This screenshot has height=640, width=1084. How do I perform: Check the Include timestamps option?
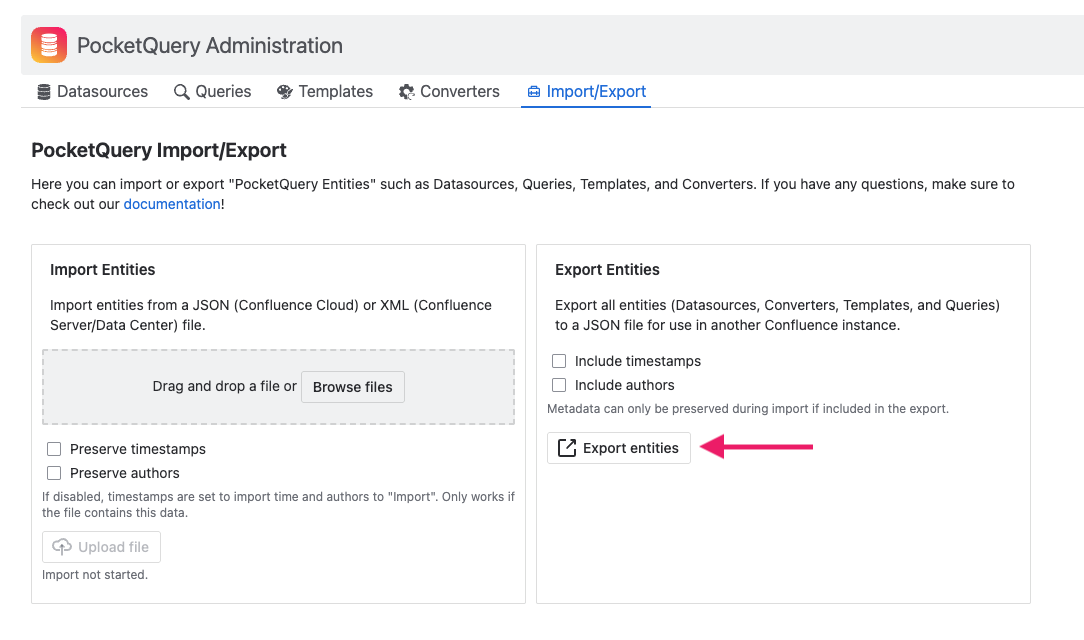pos(559,361)
